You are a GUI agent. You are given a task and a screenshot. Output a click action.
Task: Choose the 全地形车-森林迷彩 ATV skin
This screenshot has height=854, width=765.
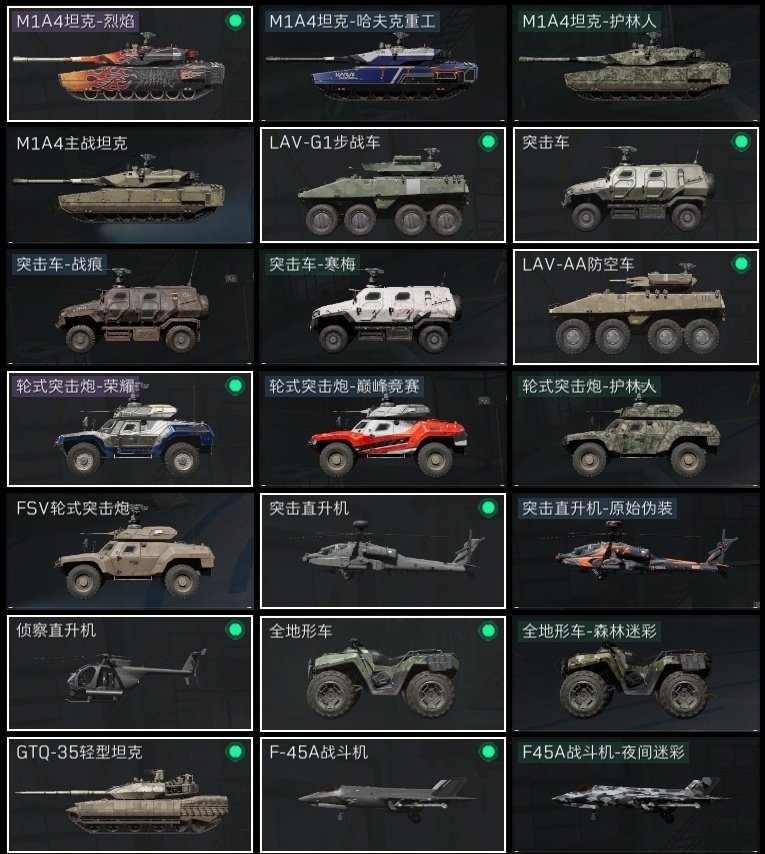(636, 673)
